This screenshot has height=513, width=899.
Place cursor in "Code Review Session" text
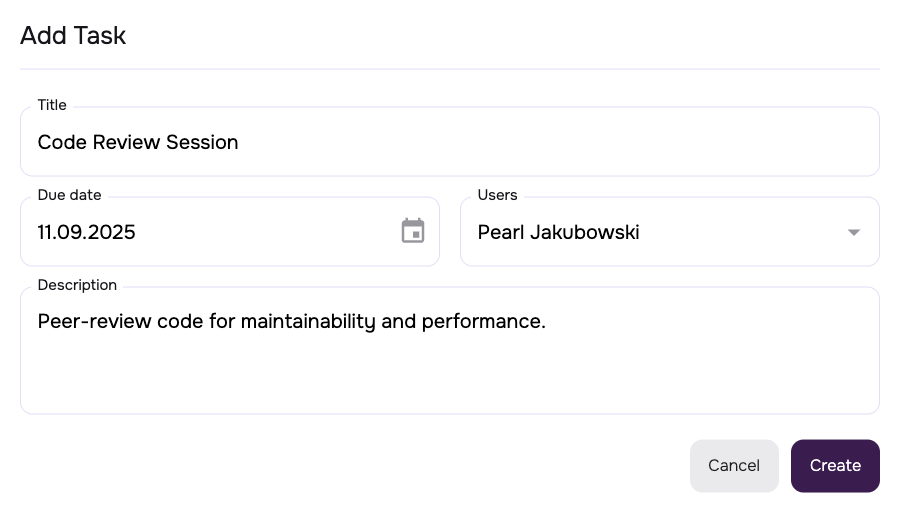138,142
